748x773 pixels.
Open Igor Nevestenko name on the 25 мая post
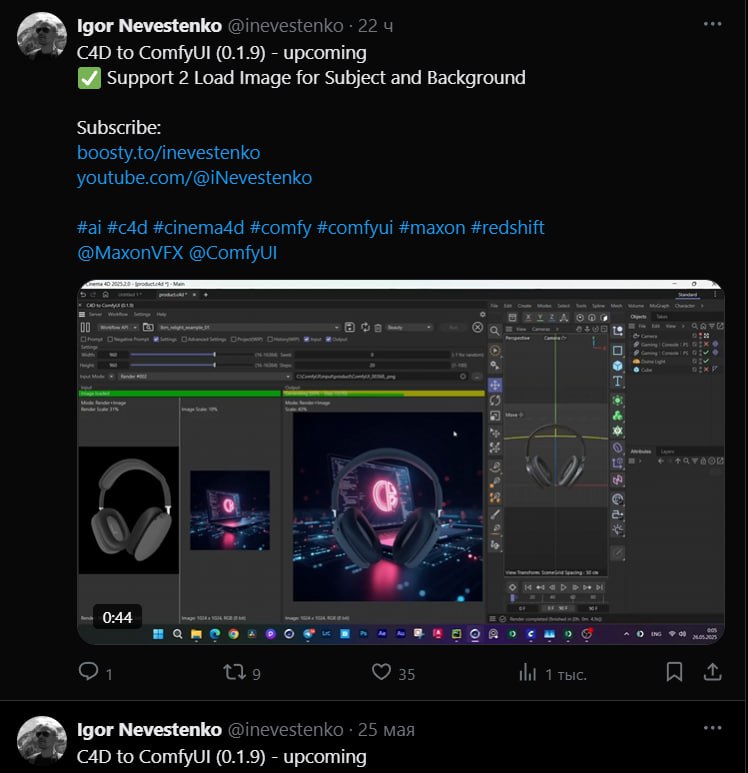[149, 730]
